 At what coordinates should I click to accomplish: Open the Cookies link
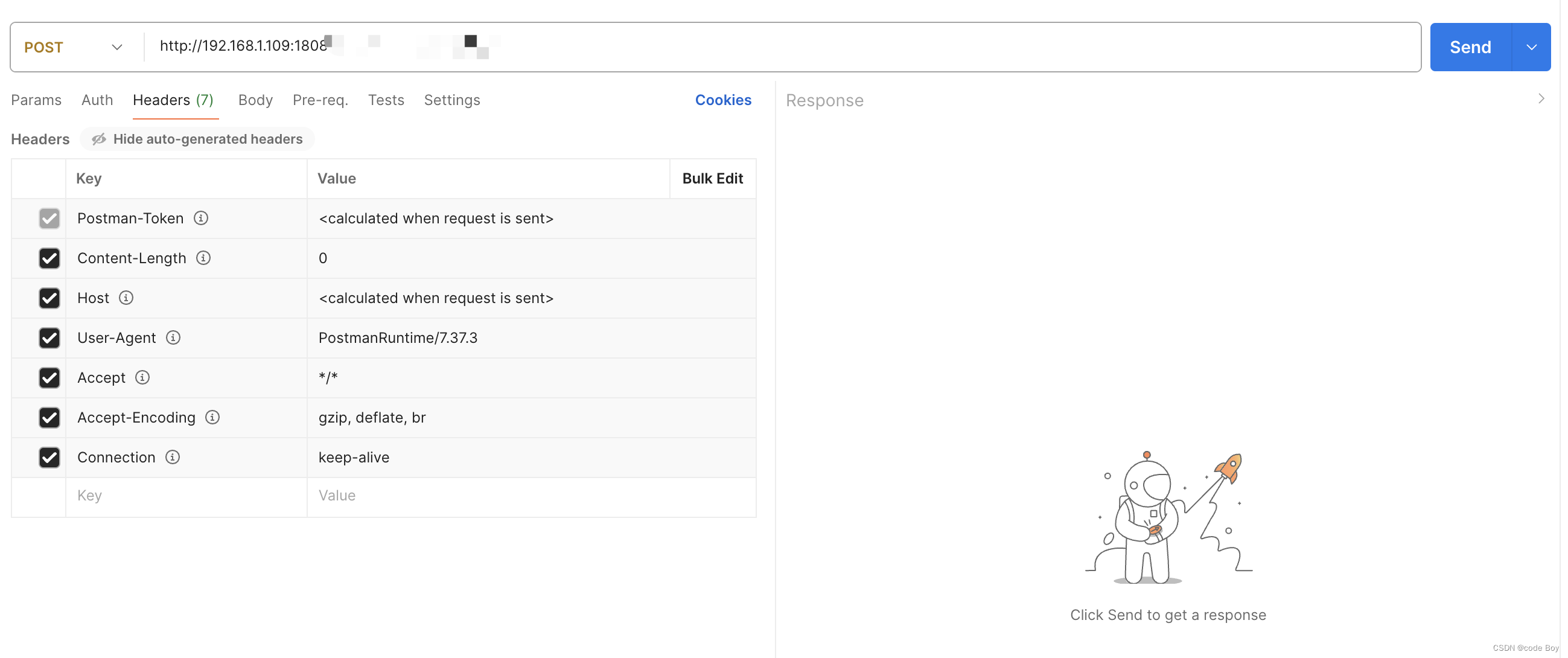click(723, 100)
